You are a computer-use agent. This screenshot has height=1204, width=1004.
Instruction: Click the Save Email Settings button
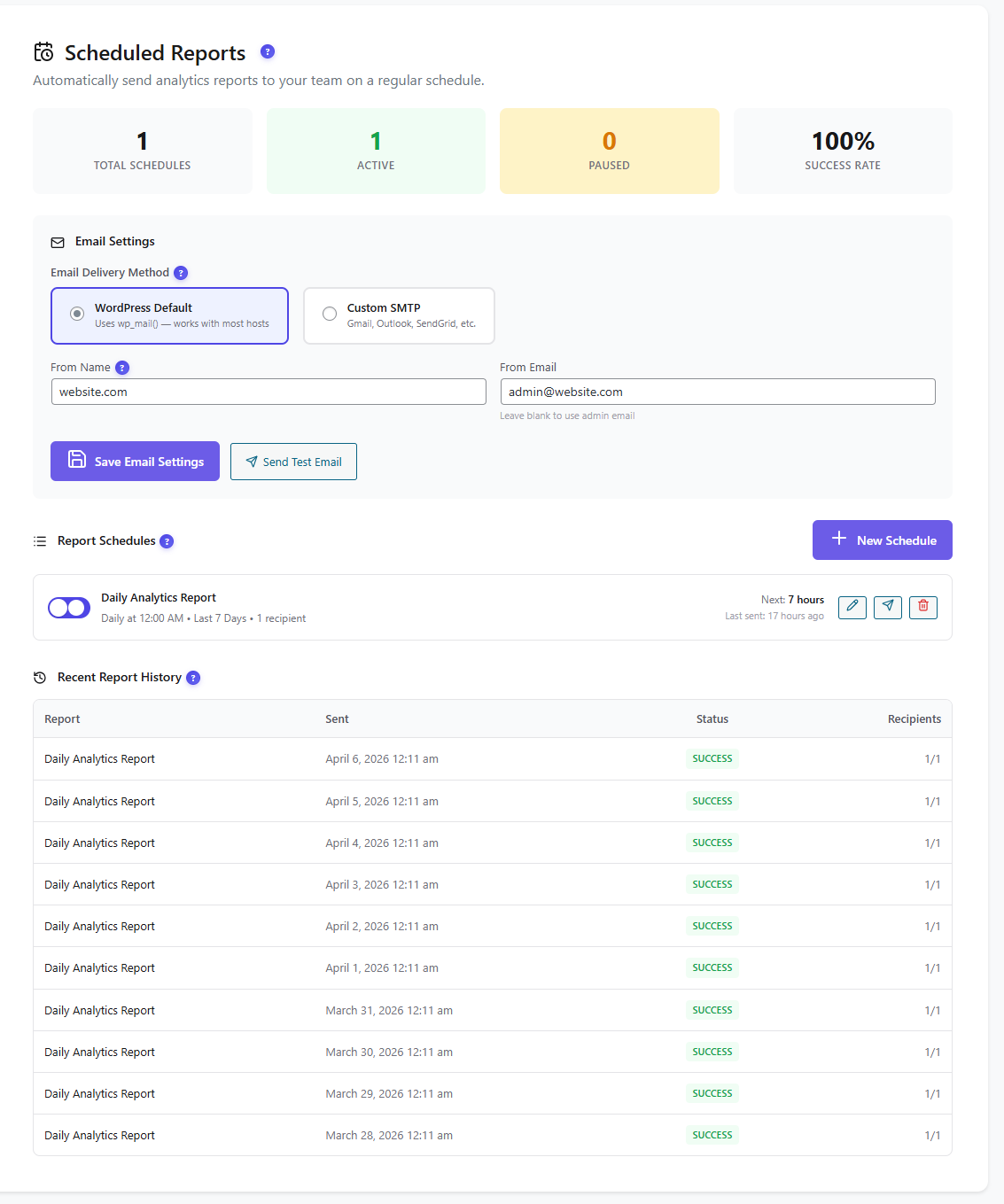point(135,461)
